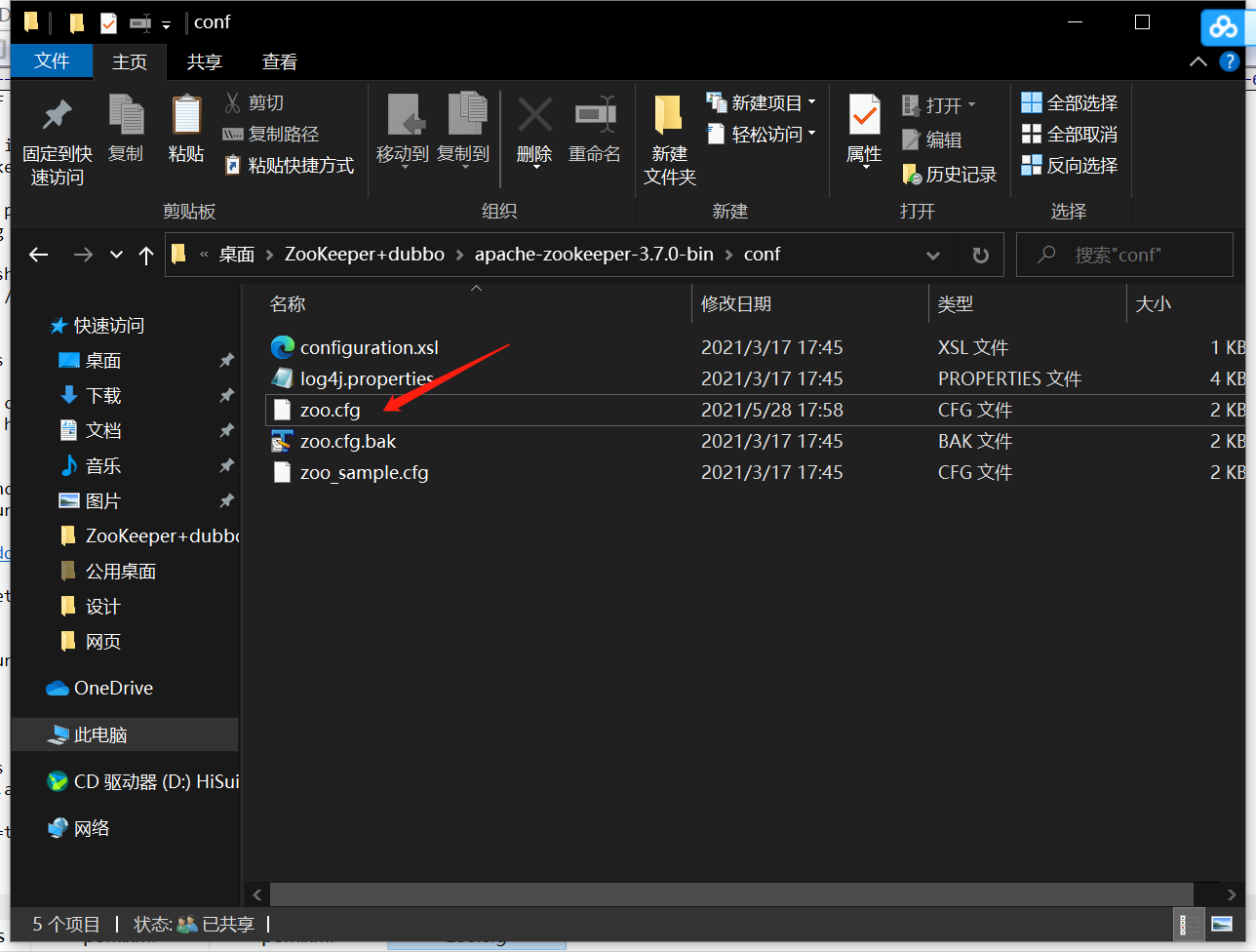Switch to details list view

click(1191, 923)
